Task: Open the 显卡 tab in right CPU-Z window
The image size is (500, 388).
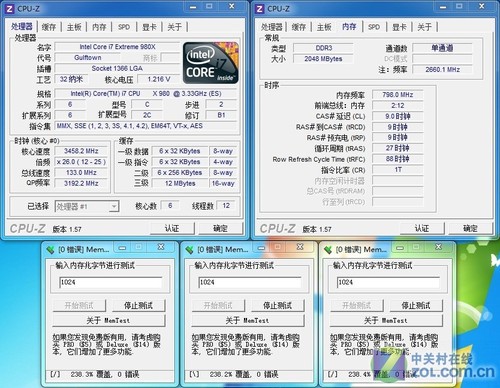Action: click(x=399, y=27)
